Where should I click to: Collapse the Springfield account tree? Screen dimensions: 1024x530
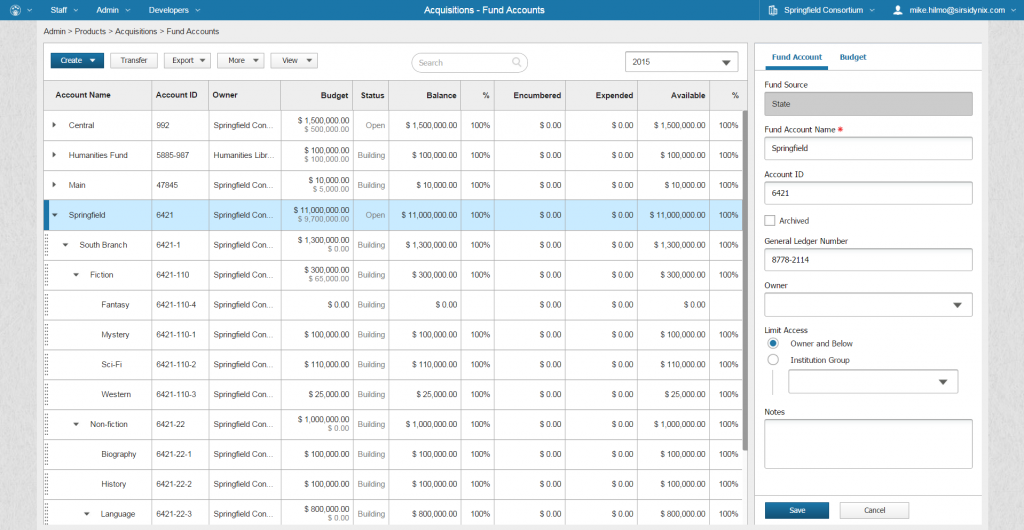point(54,215)
